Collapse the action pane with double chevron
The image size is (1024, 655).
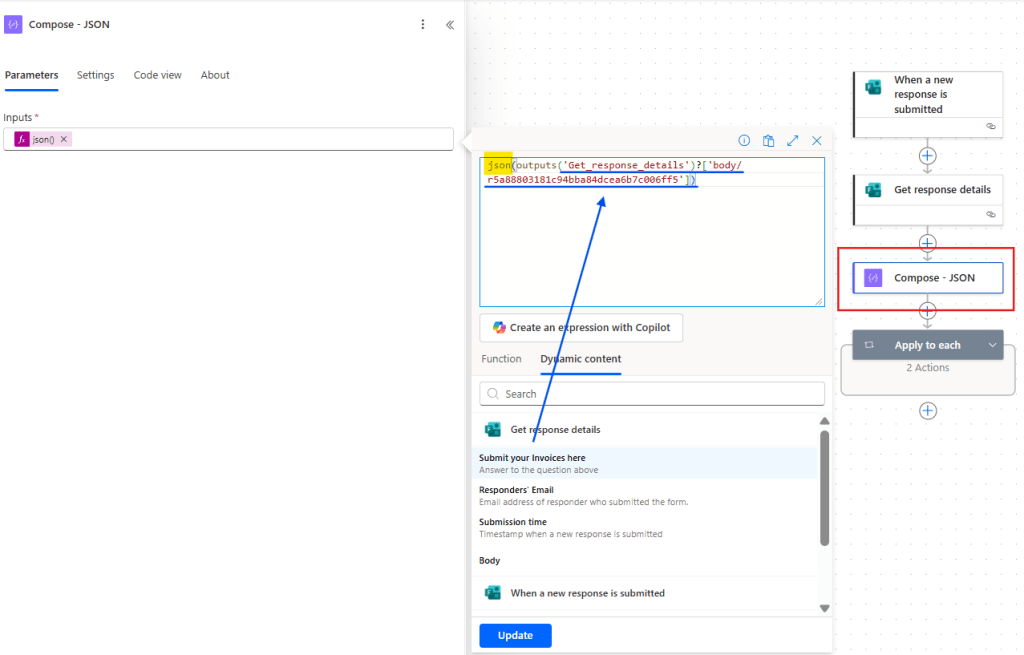coord(449,24)
